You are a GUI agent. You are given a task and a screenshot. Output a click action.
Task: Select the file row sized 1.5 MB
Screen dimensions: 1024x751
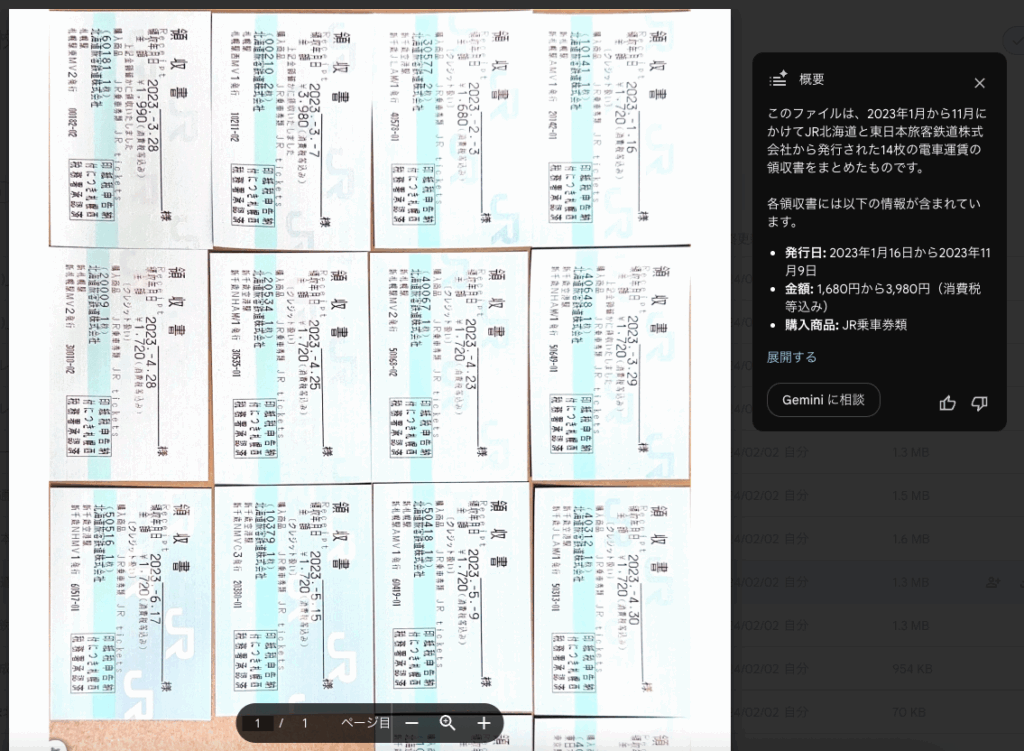pos(910,496)
